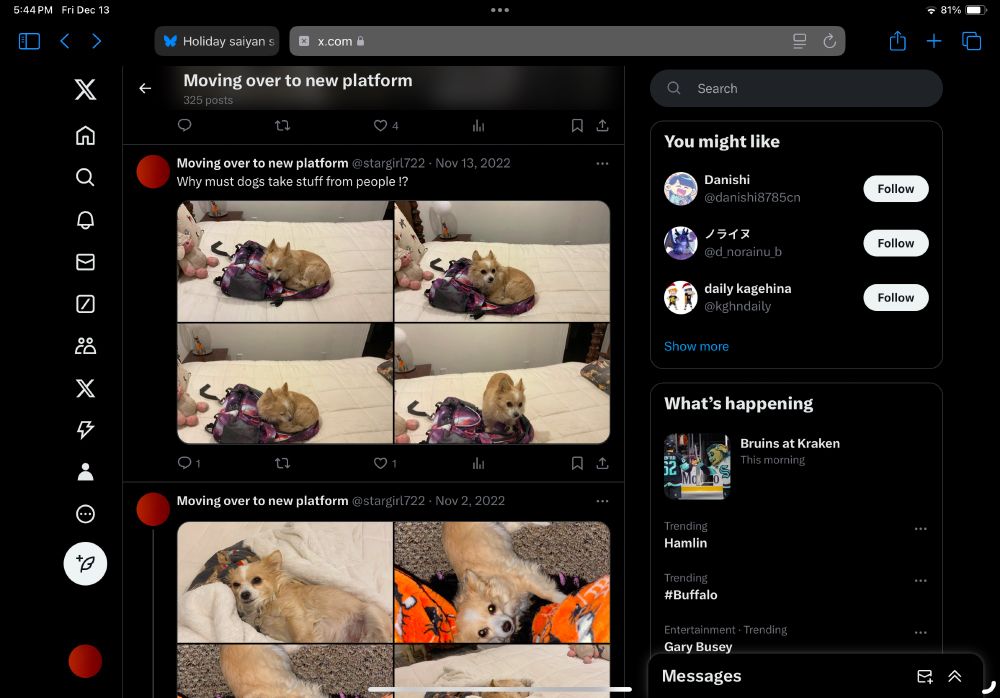This screenshot has height=698, width=1000.
Task: Open a new Safari tab
Action: (x=934, y=41)
